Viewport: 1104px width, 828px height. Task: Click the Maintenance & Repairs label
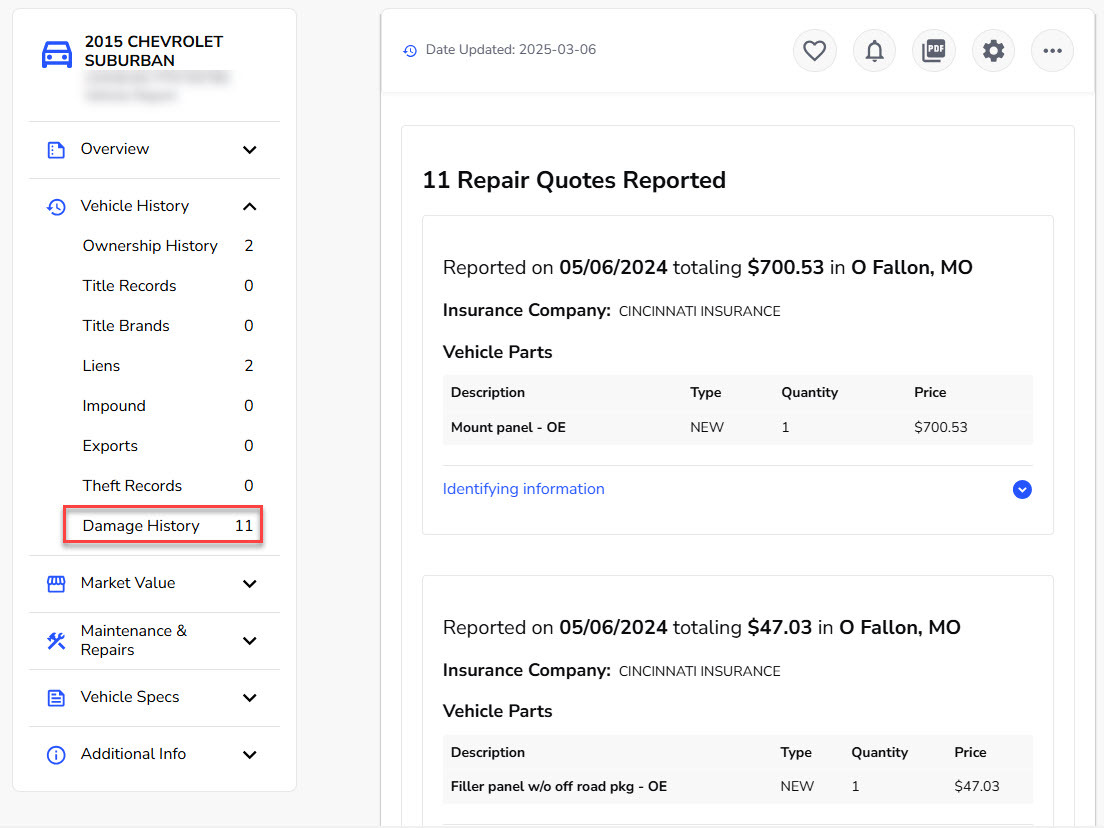point(134,640)
